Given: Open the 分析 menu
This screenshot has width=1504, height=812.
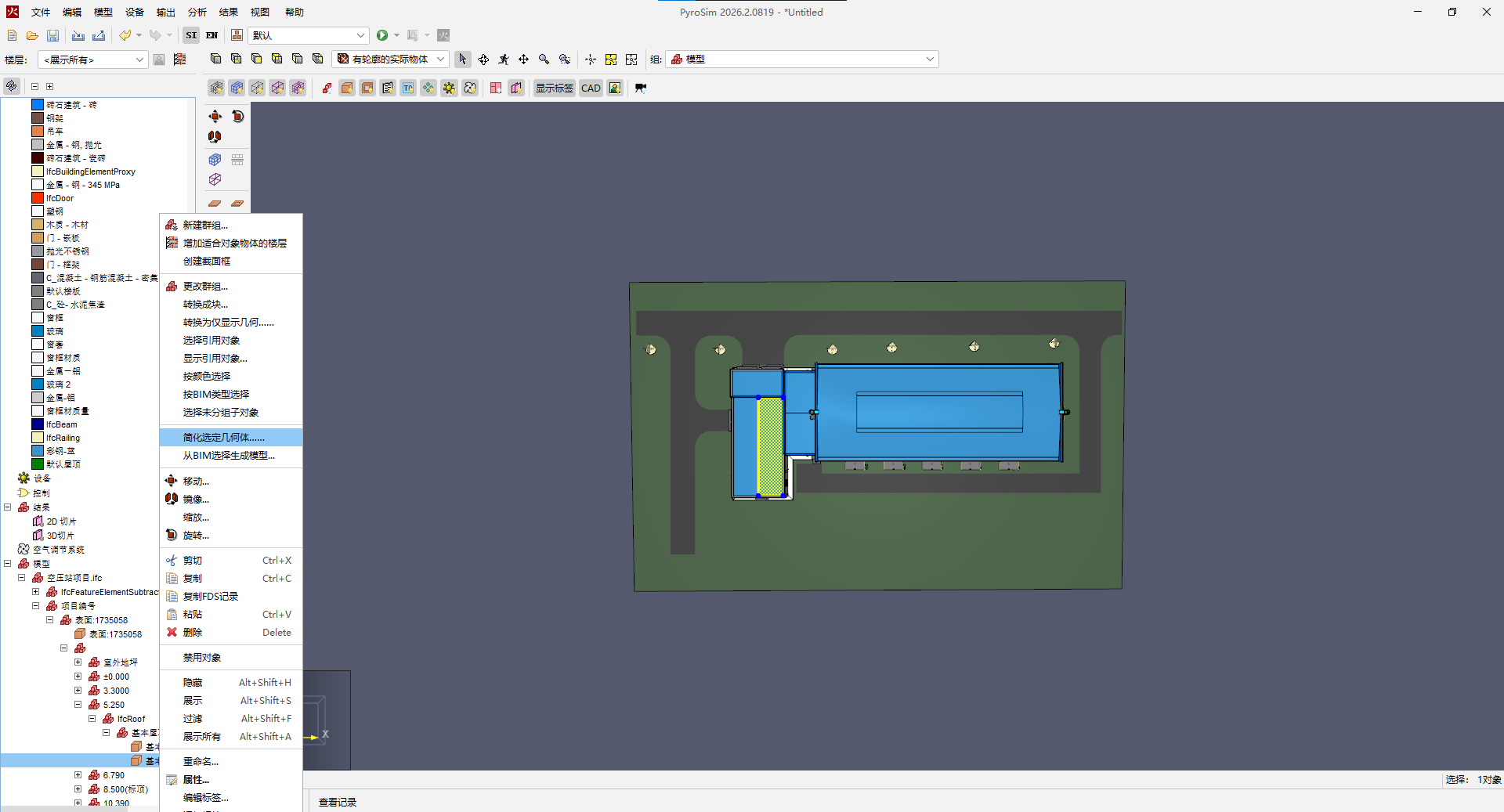Looking at the screenshot, I should (x=197, y=12).
